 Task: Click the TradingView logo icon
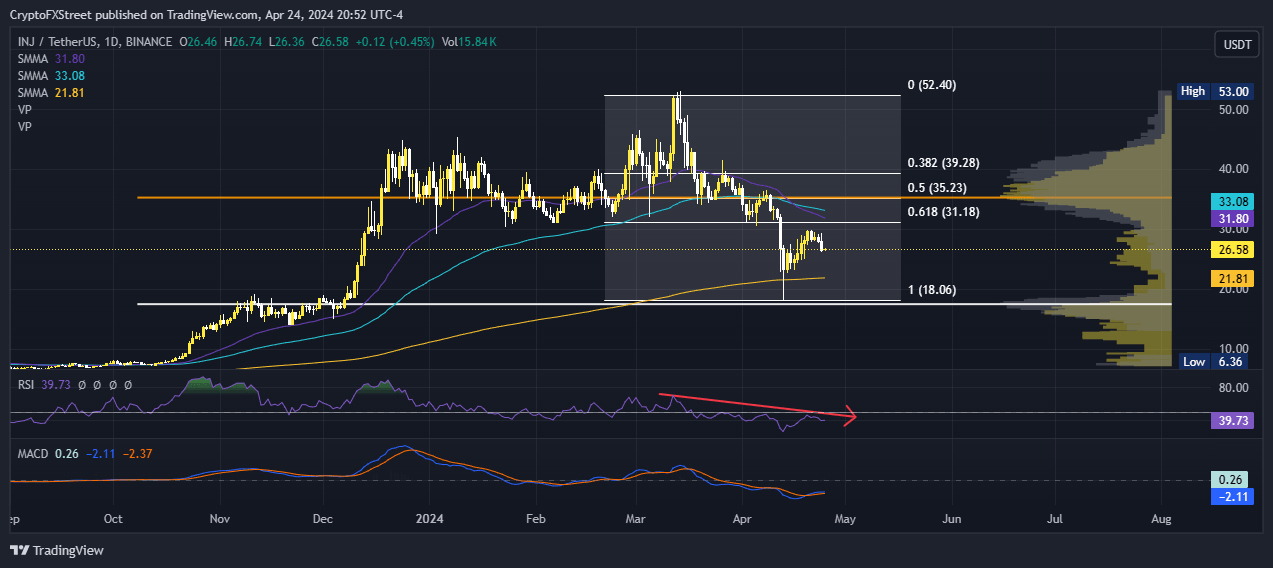tap(19, 550)
